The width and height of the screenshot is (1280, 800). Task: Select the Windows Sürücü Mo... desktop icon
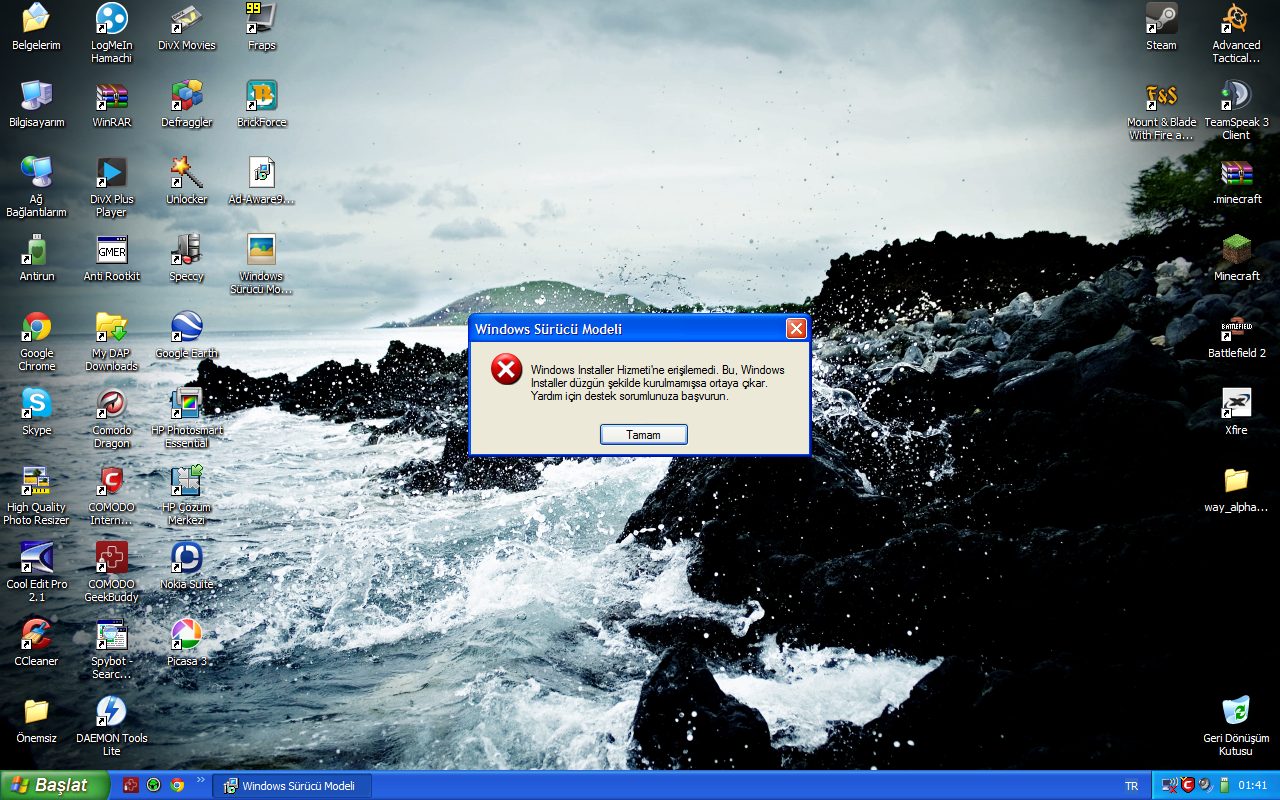coord(262,264)
